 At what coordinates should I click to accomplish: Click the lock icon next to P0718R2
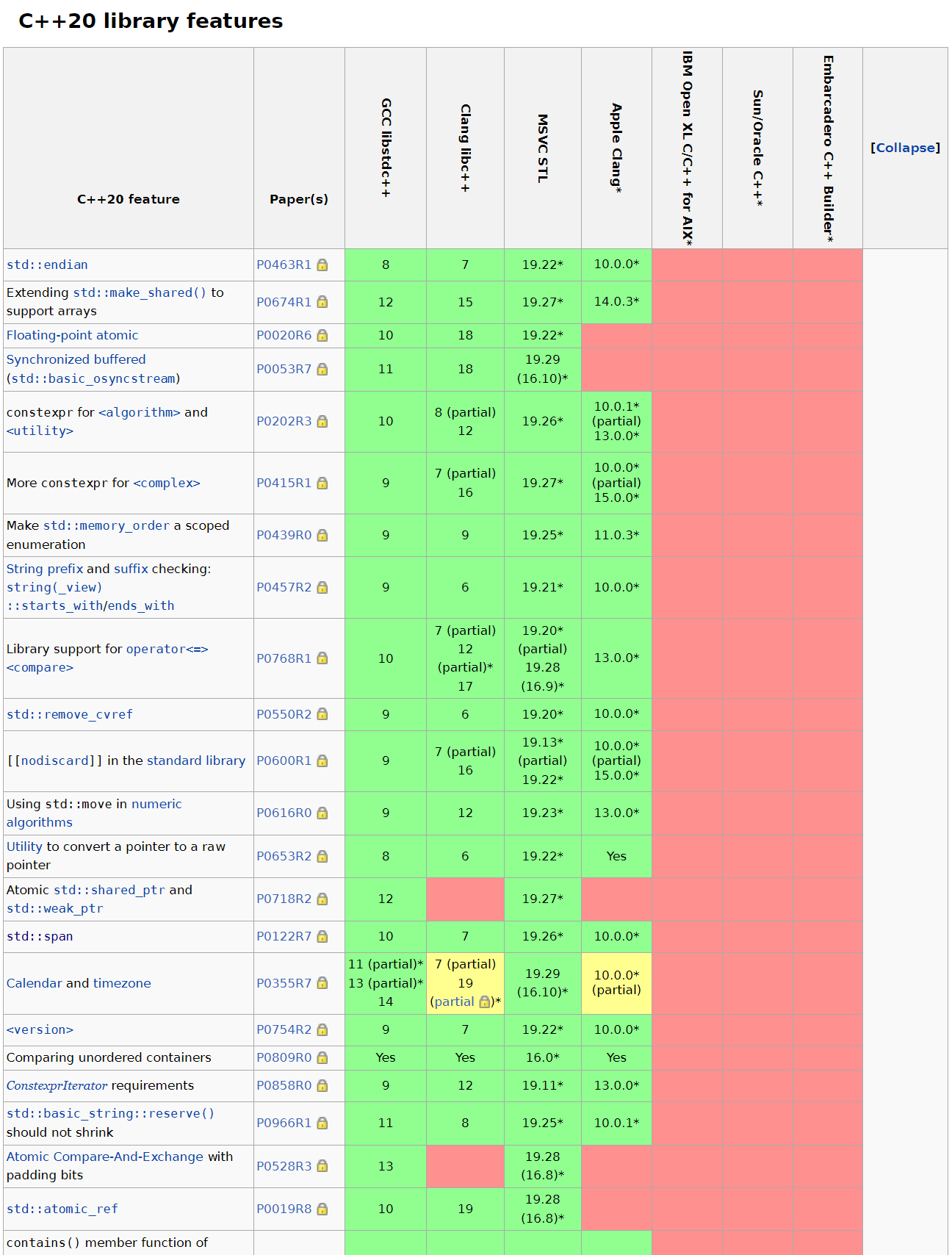point(322,899)
